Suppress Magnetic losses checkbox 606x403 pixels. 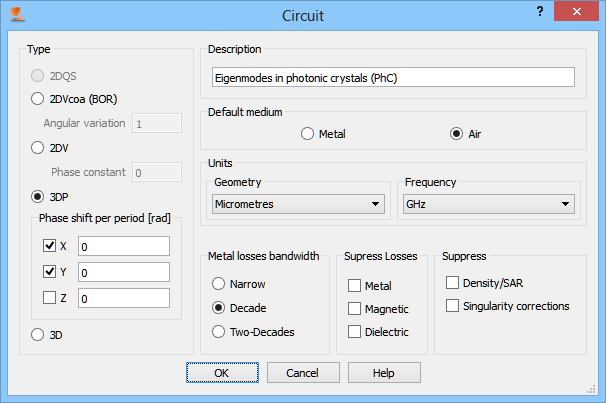(355, 309)
